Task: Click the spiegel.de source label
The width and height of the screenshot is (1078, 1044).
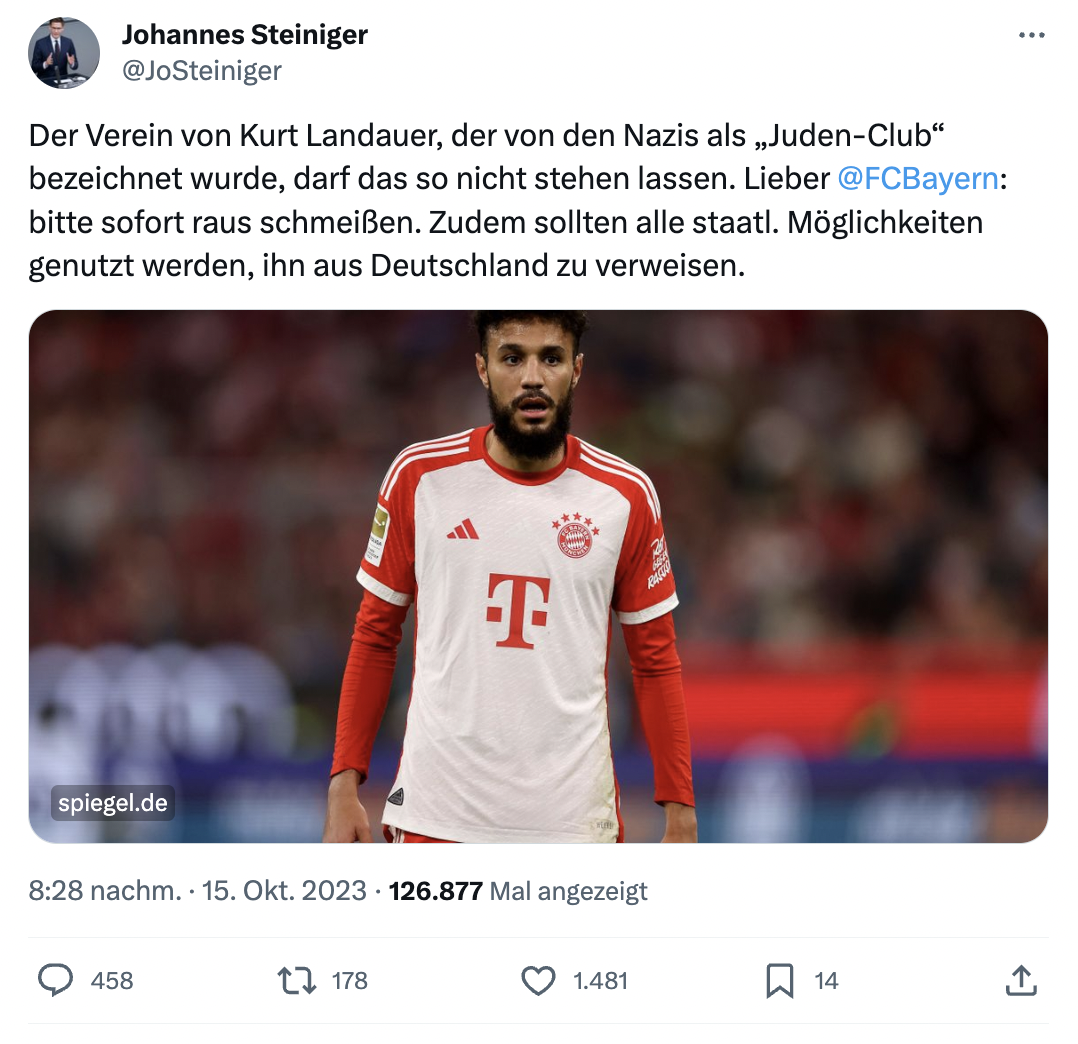Action: click(x=113, y=803)
